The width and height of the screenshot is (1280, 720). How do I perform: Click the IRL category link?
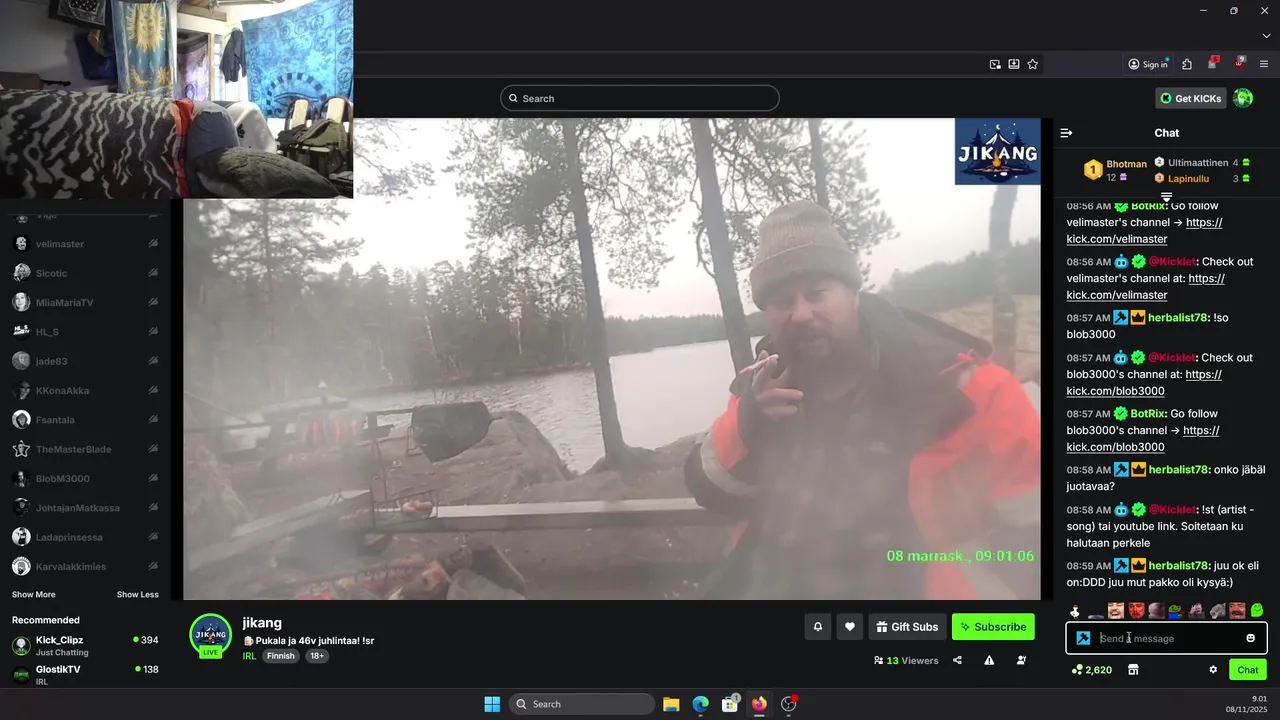249,656
